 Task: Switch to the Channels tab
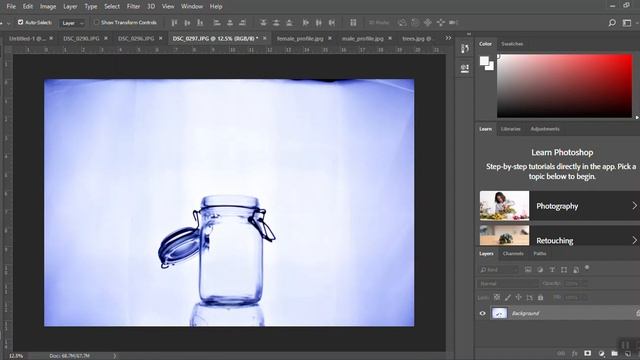[513, 253]
